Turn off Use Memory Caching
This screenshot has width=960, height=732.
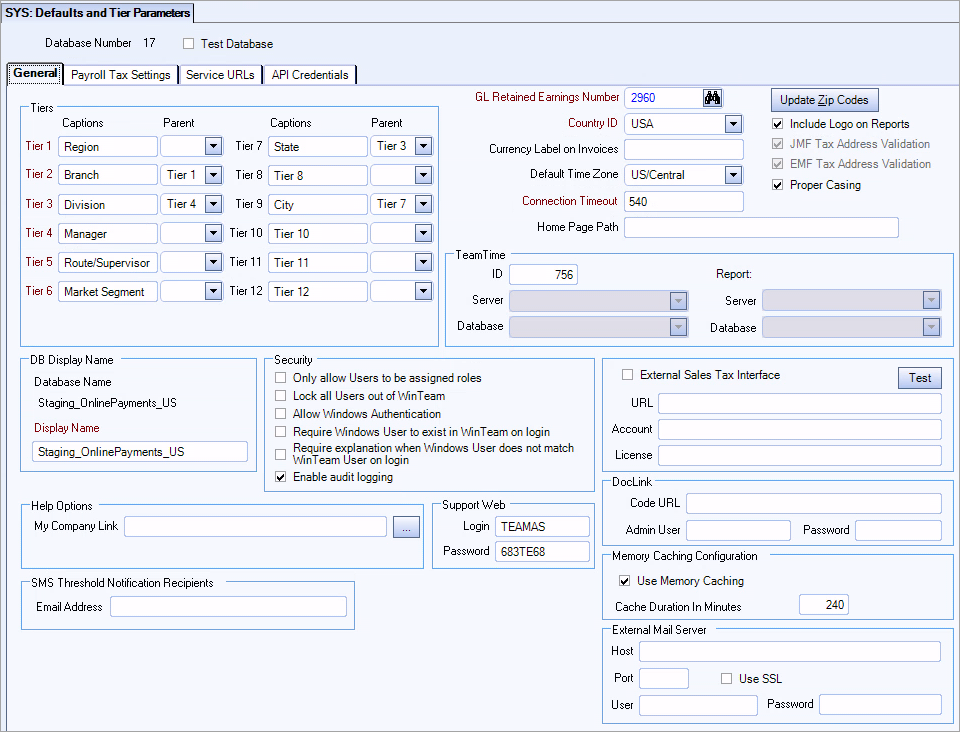(624, 580)
